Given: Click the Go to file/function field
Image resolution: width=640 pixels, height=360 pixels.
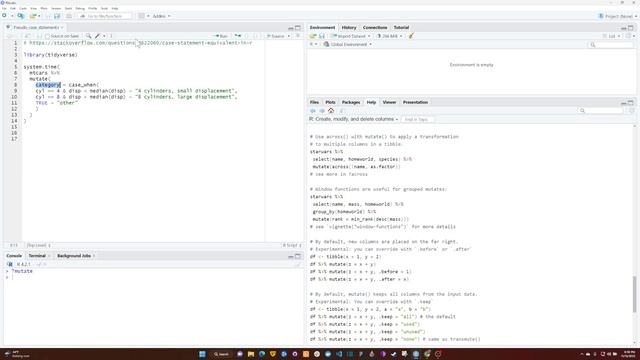Looking at the screenshot, I should click(105, 16).
